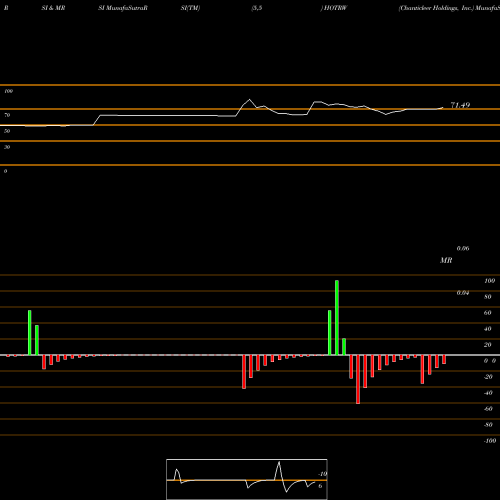Click the 0.06 value above MR

[463, 249]
